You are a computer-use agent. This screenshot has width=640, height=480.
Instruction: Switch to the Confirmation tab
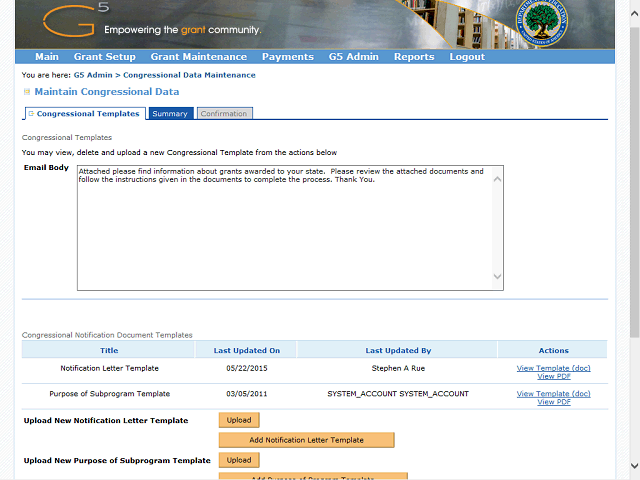[x=224, y=113]
